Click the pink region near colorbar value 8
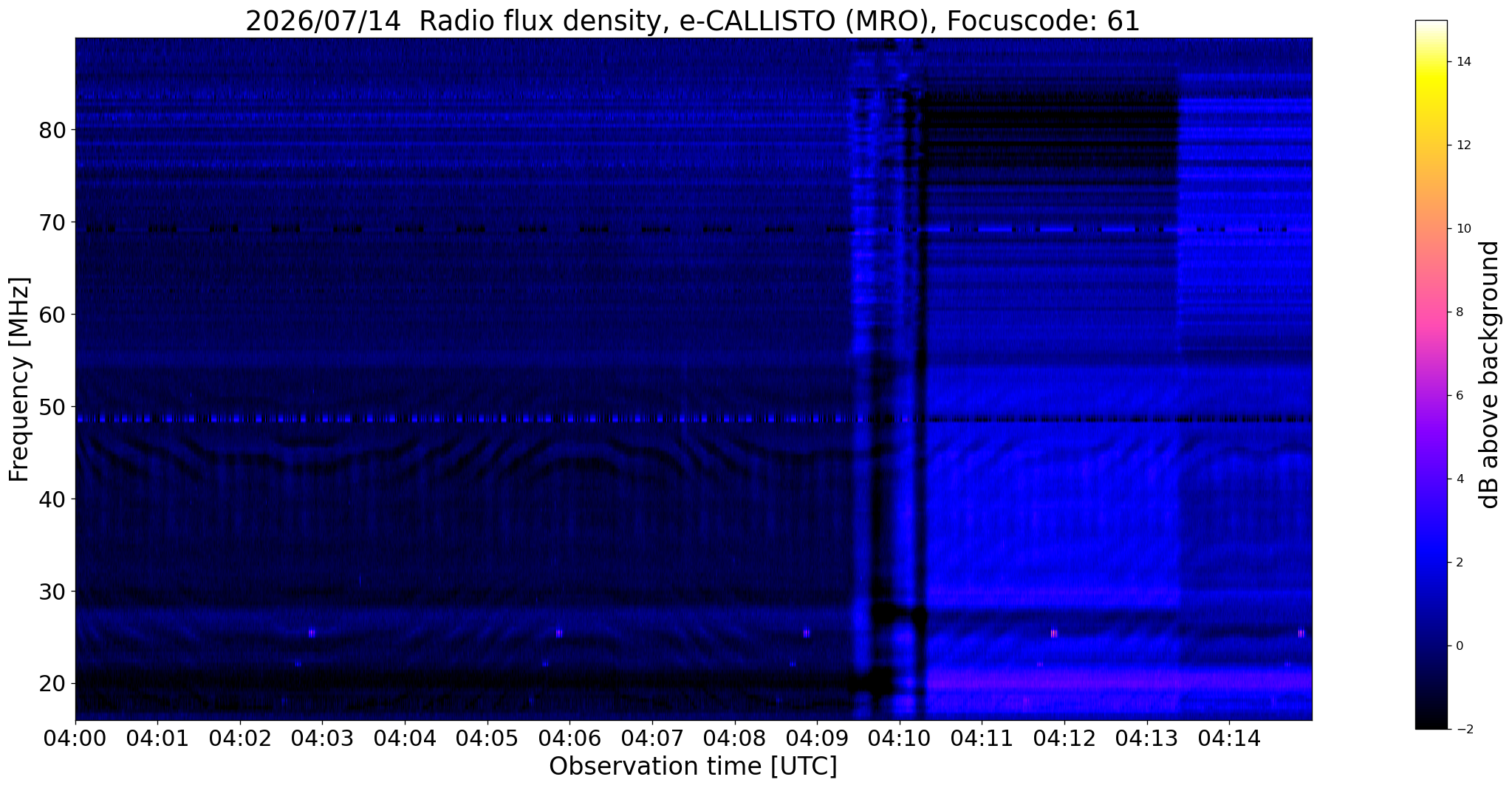The width and height of the screenshot is (1512, 788). (x=1431, y=312)
